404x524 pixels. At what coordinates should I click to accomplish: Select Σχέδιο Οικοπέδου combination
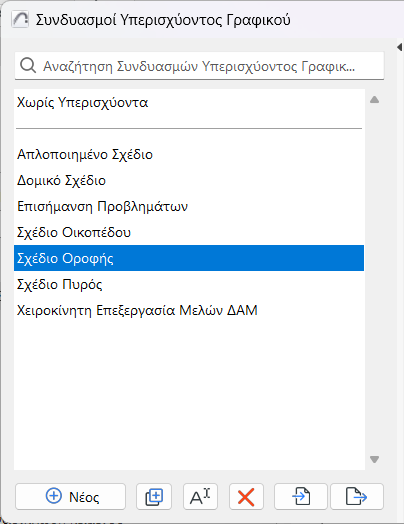tap(189, 232)
